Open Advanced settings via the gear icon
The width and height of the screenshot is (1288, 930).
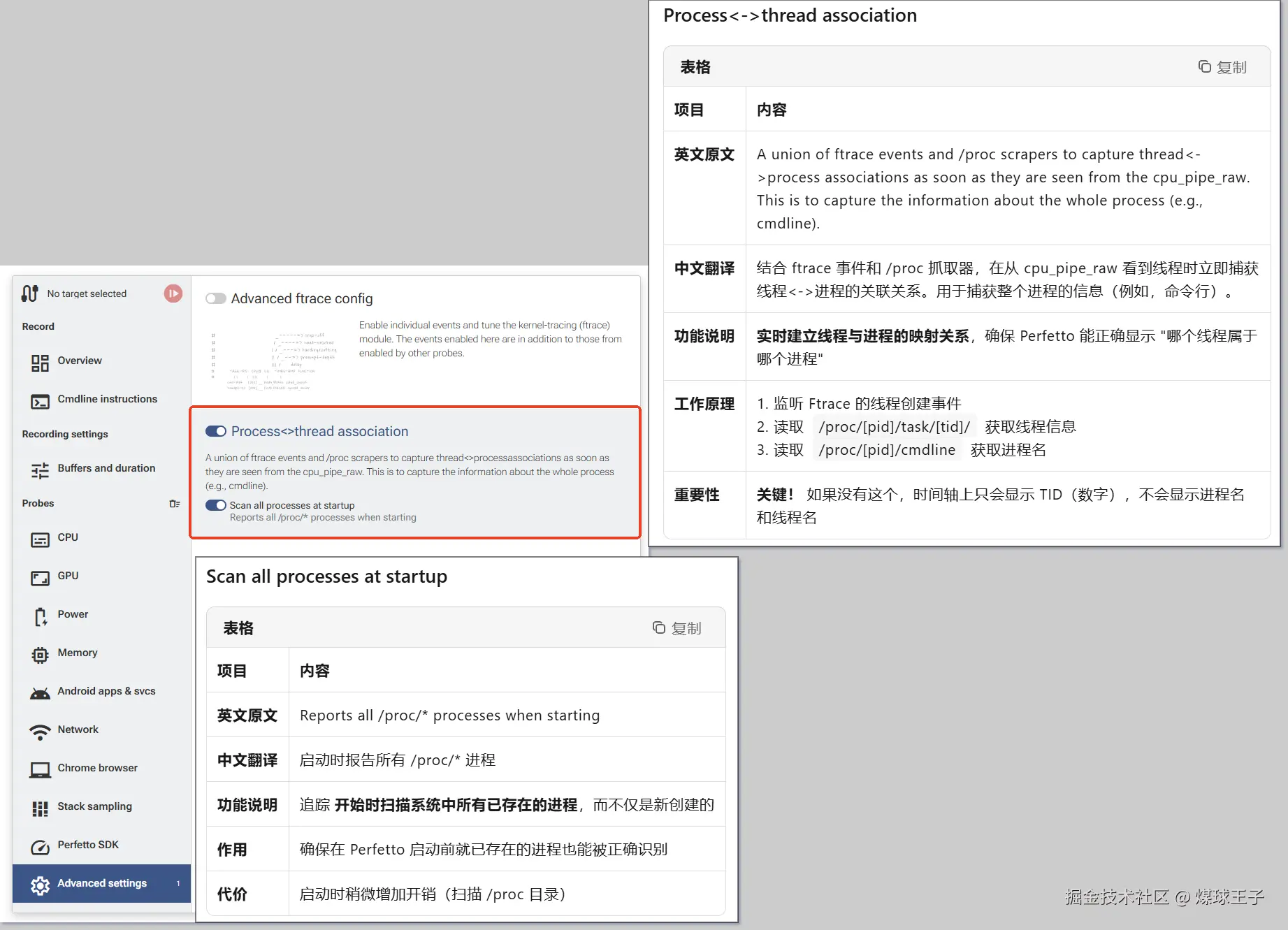click(x=41, y=883)
